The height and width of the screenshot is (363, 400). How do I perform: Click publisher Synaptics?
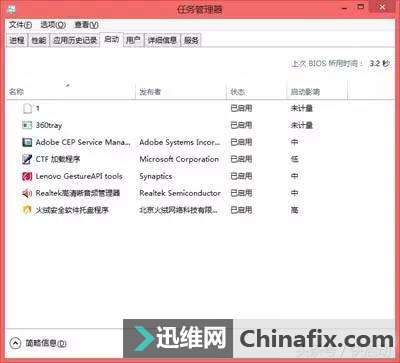(x=156, y=176)
